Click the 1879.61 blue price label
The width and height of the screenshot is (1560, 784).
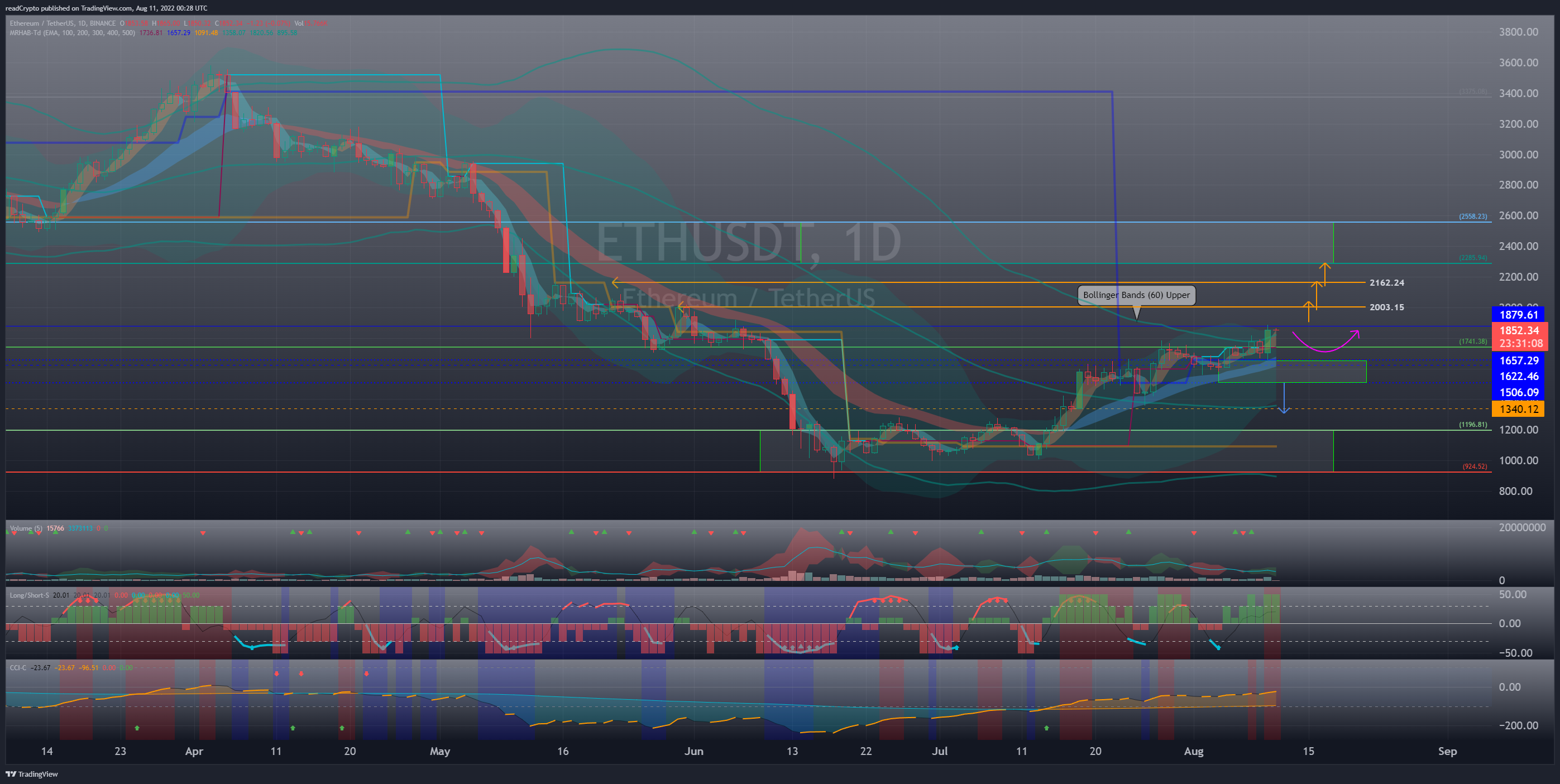[x=1518, y=315]
